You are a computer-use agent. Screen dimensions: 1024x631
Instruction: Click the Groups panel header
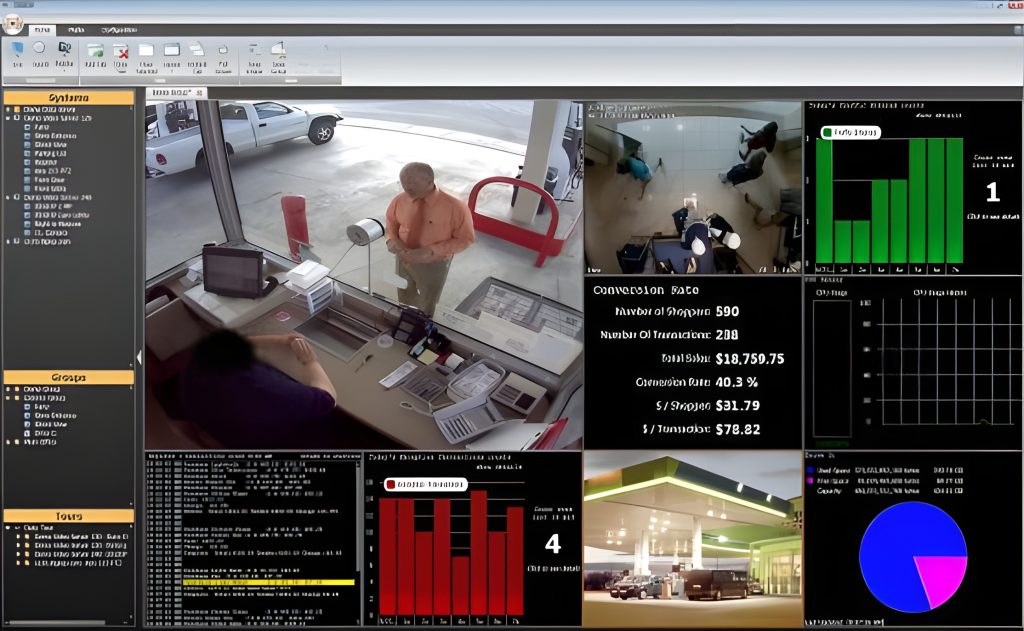(x=68, y=378)
